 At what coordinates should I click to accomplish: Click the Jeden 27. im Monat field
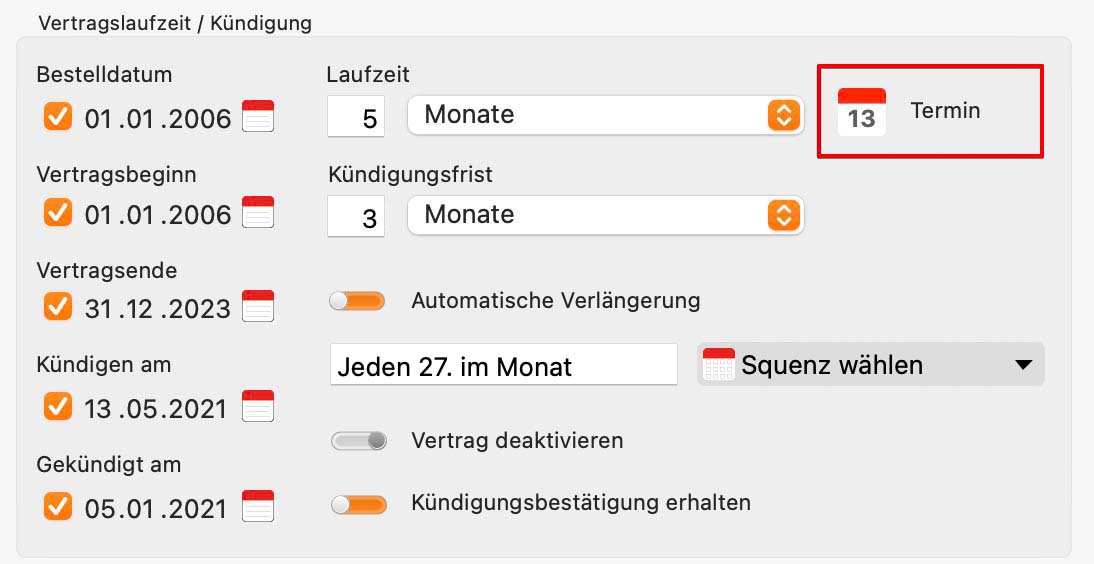pyautogui.click(x=504, y=364)
